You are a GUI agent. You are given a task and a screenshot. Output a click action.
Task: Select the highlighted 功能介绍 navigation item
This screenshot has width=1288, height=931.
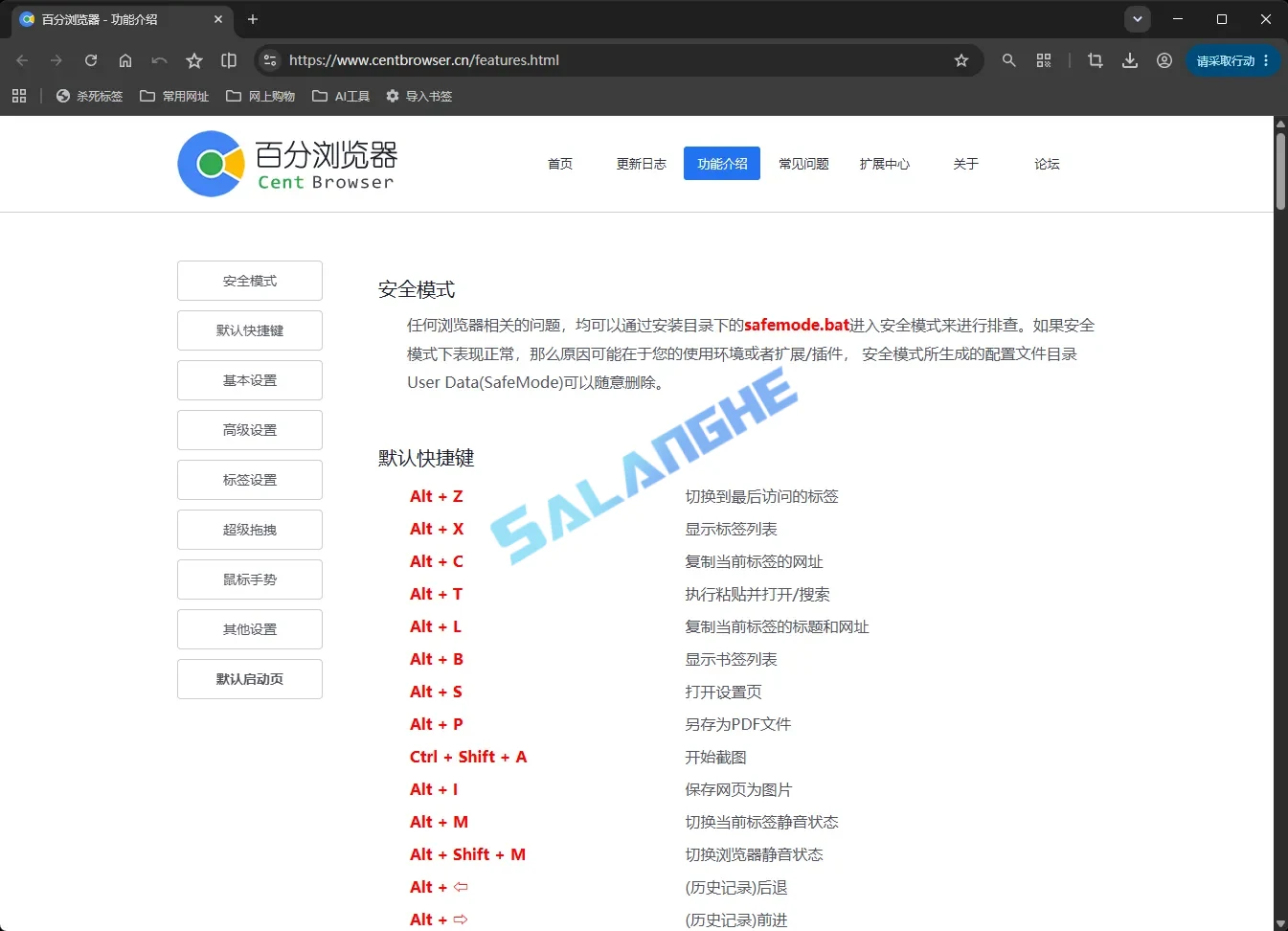[722, 164]
